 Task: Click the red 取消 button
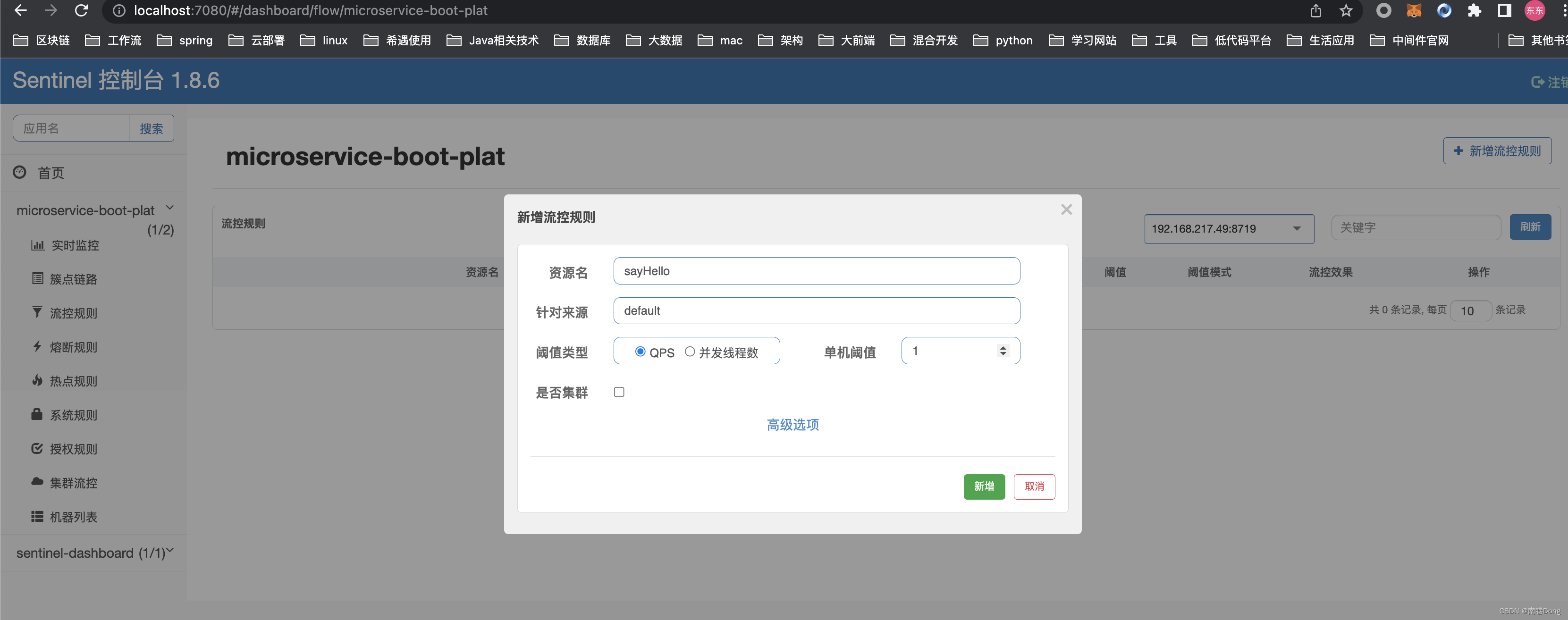(1034, 486)
